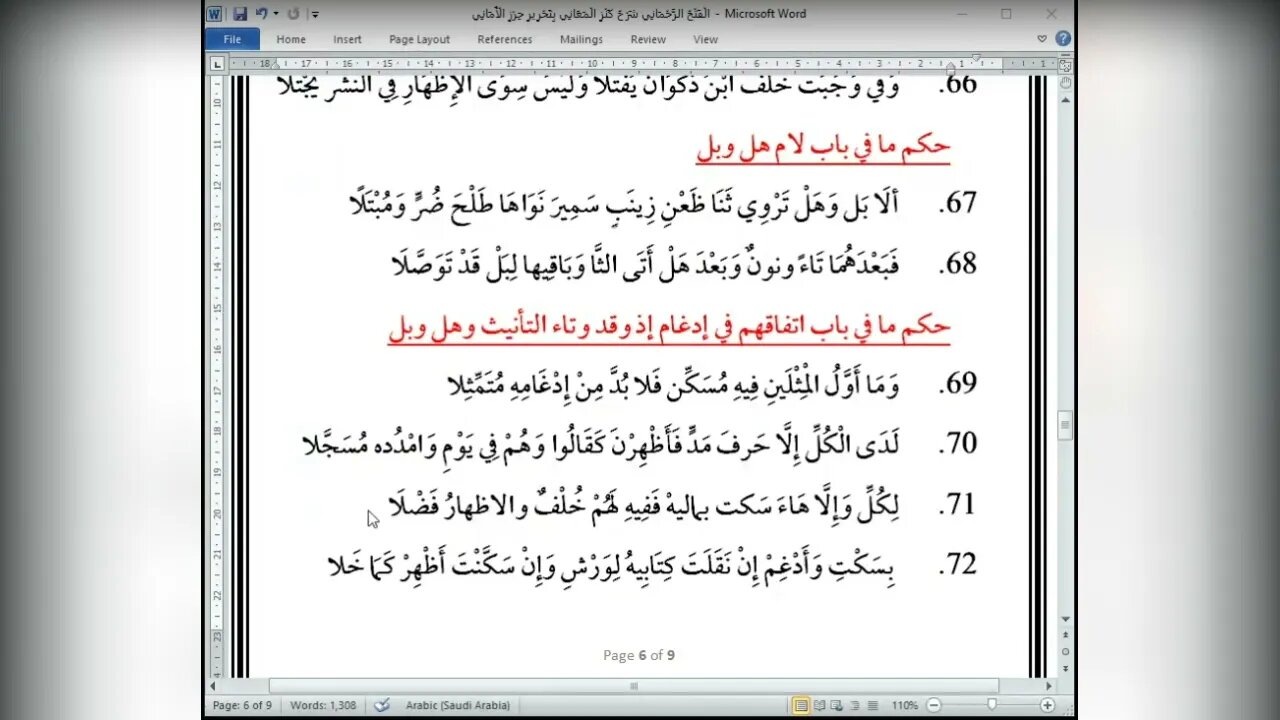The width and height of the screenshot is (1280, 720).
Task: Click the Words: 1,308 count indicator
Action: pos(323,705)
